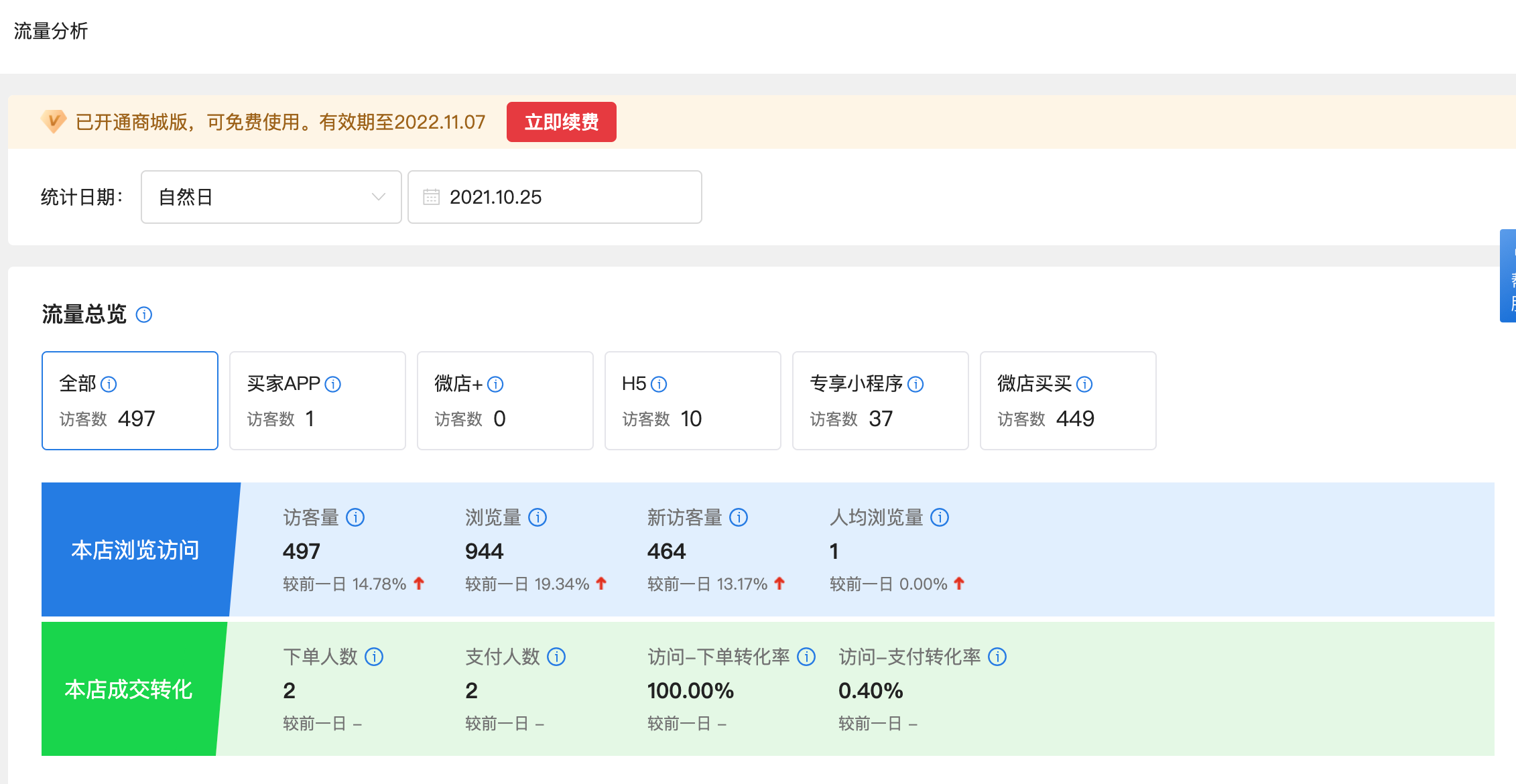Image resolution: width=1516 pixels, height=784 pixels.
Task: Click info icon beside 访客量
Action: [355, 517]
